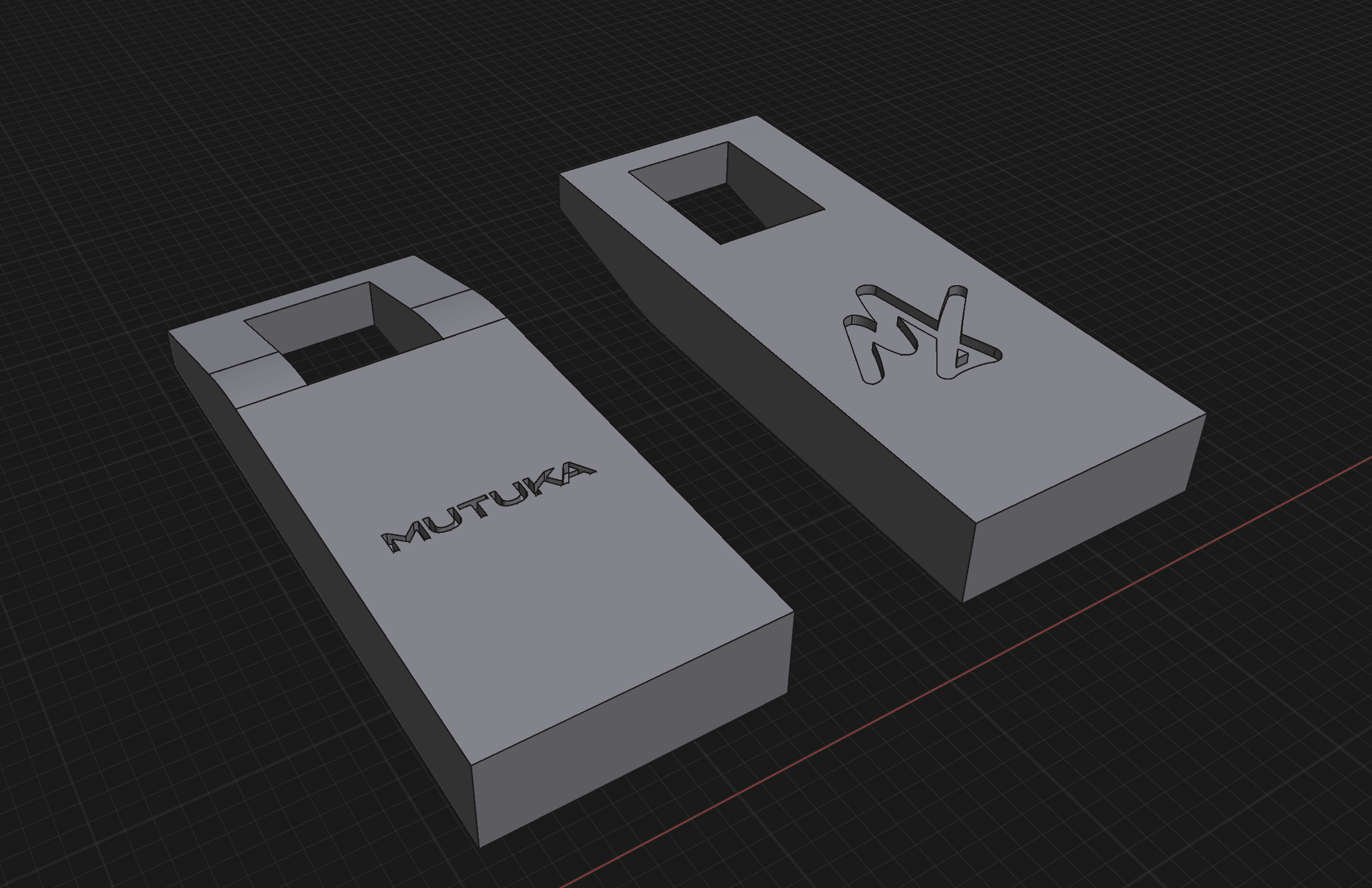
Task: Click curved strip right of MUTUKA model's hole
Action: [x=457, y=314]
